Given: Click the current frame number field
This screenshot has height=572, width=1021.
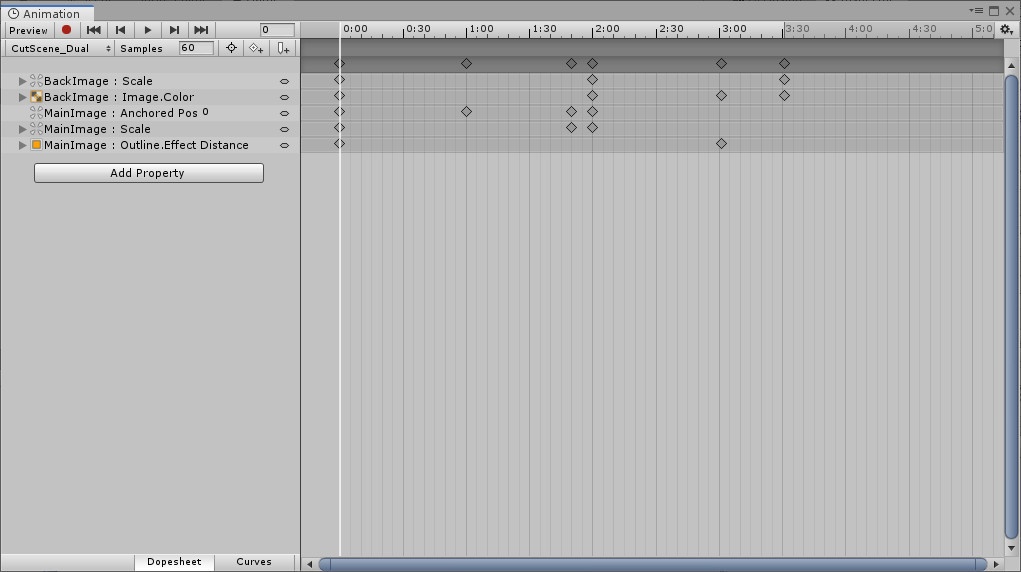Looking at the screenshot, I should (277, 29).
